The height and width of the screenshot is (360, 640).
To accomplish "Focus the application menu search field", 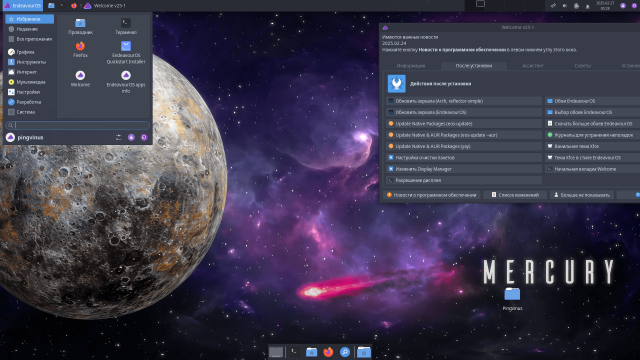I will tap(78, 125).
